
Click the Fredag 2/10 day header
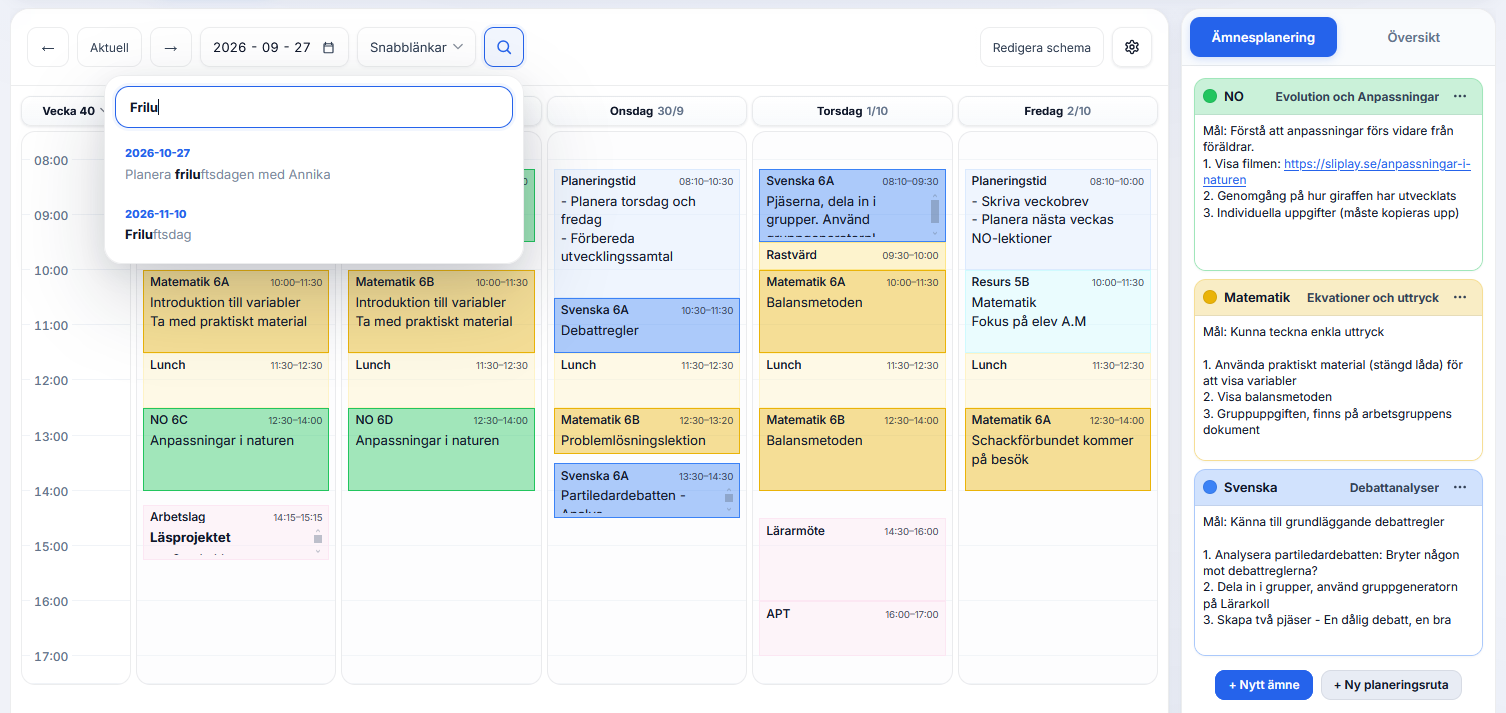click(x=1058, y=111)
